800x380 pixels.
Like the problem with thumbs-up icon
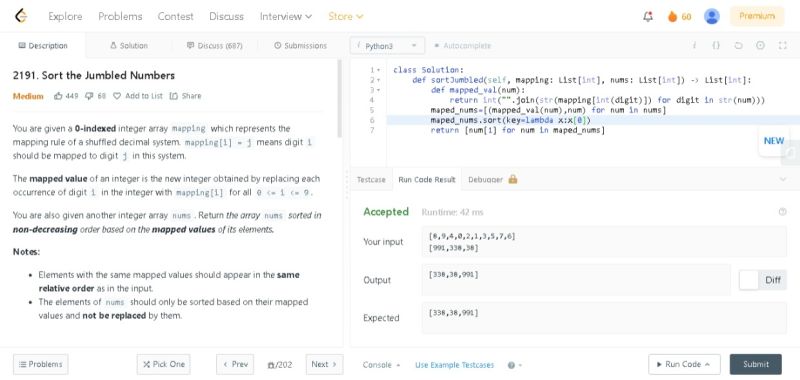58,96
